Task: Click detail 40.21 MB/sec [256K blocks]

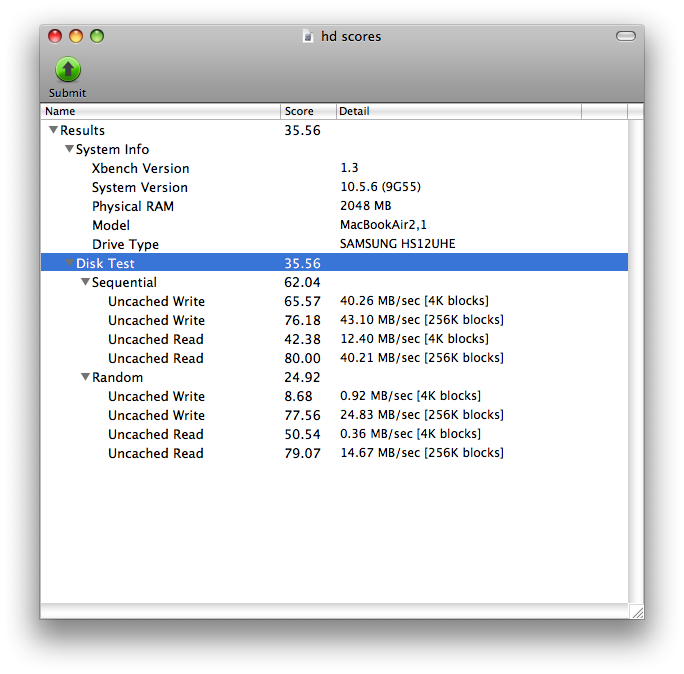Action: (422, 358)
